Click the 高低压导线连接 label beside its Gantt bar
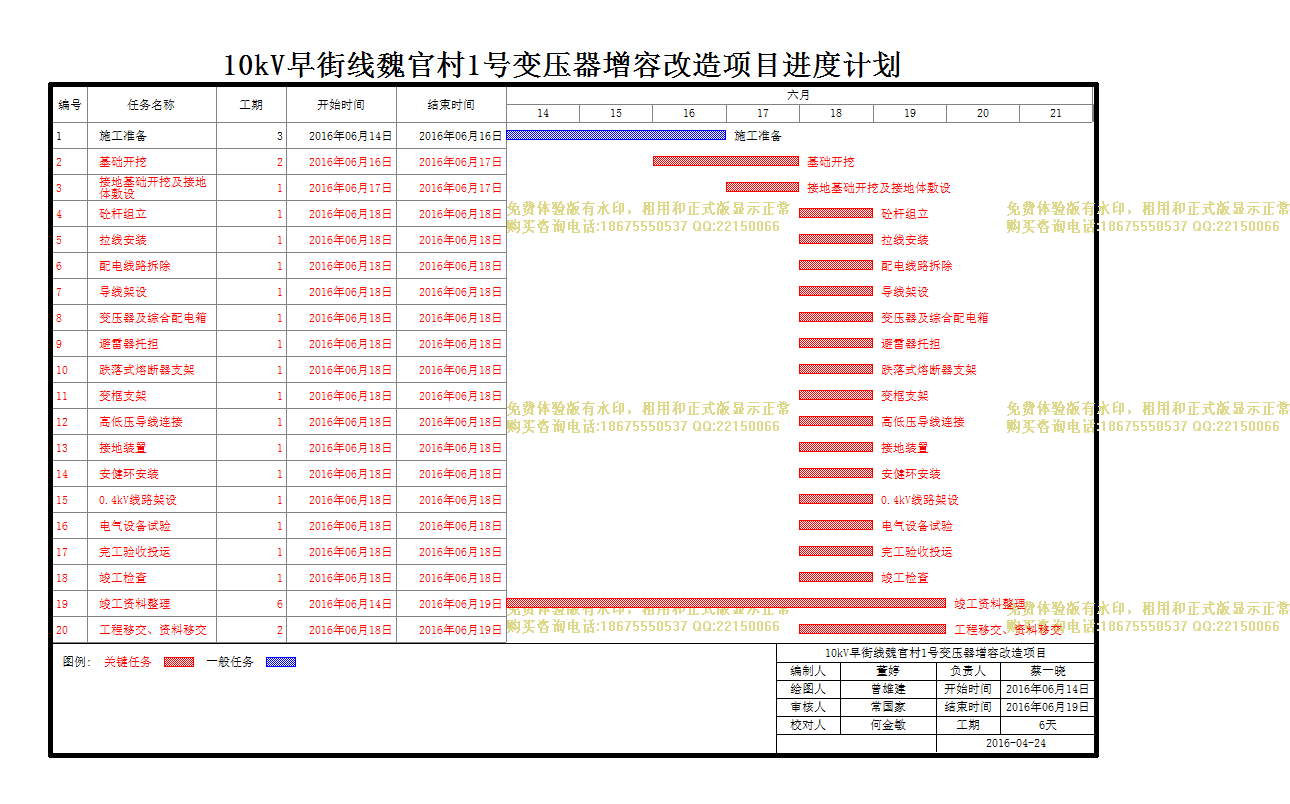This screenshot has height=804, width=1290. pos(923,422)
